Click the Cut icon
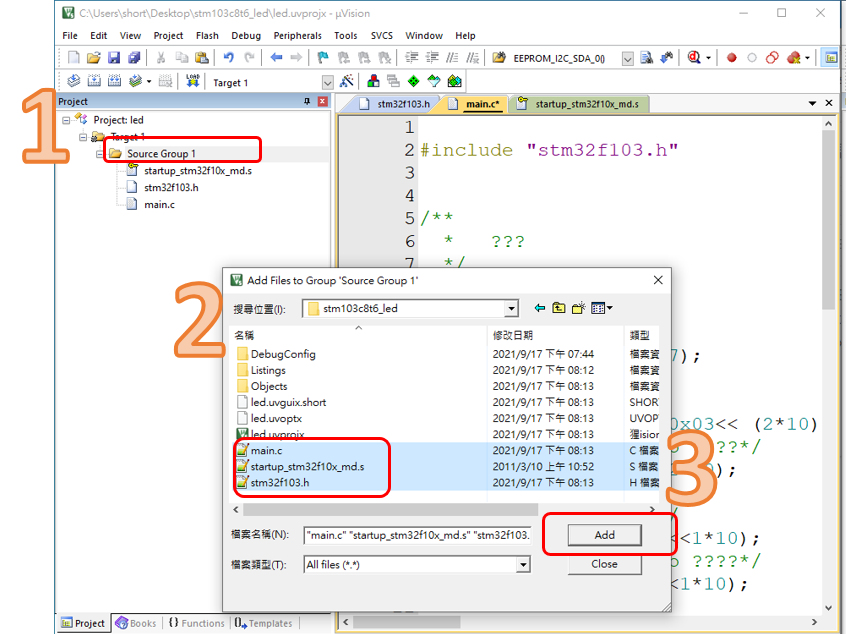The height and width of the screenshot is (634, 846). click(160, 58)
